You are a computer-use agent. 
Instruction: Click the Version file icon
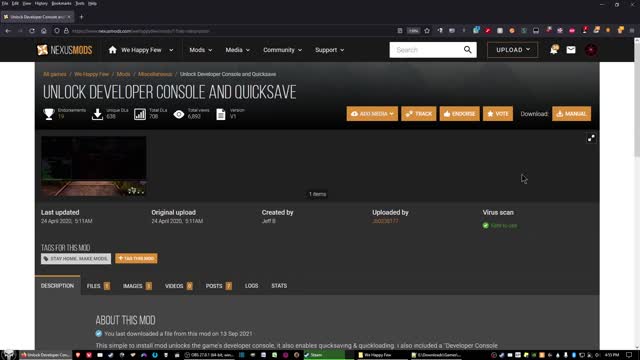pos(221,114)
